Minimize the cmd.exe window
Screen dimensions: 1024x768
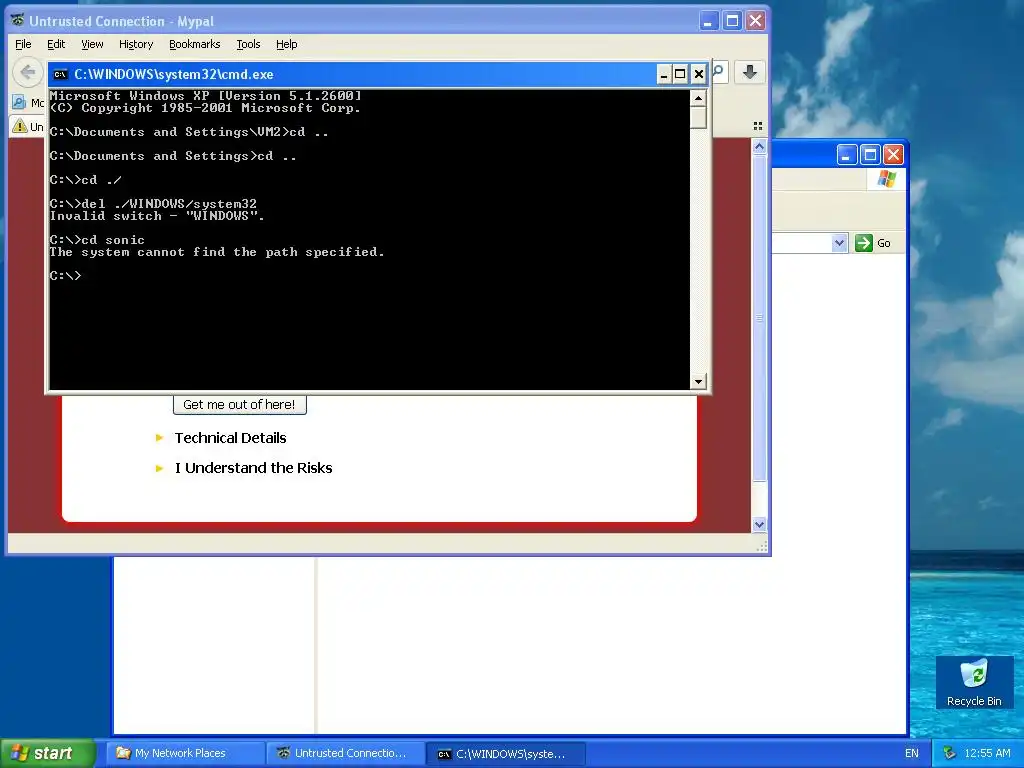[x=664, y=74]
